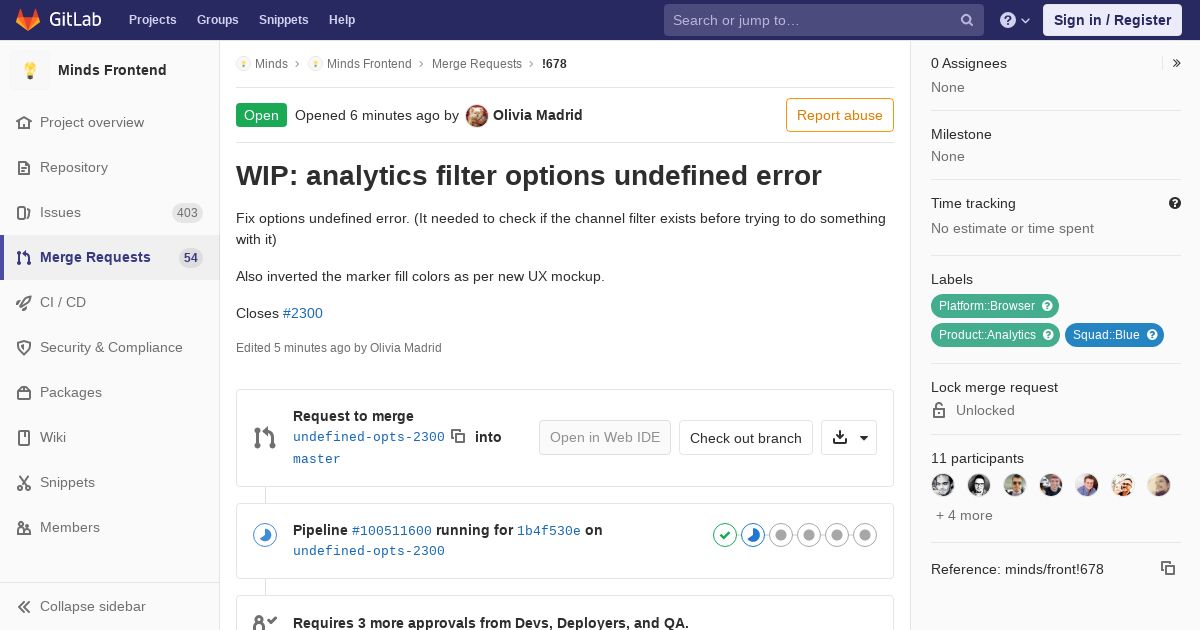Viewport: 1200px width, 630px height.
Task: Click the Report abuse button
Action: pos(840,115)
